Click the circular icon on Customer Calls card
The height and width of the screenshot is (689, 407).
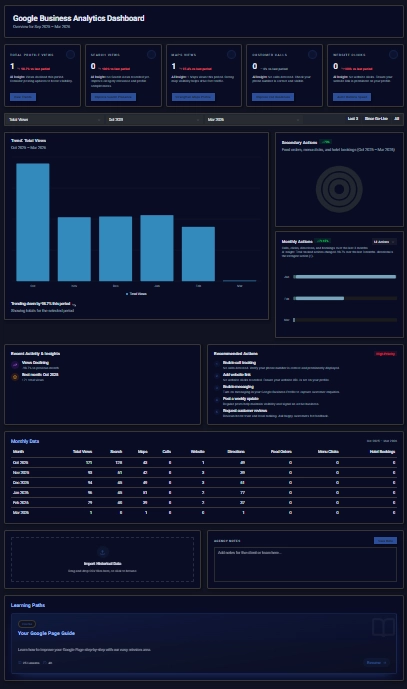click(313, 54)
